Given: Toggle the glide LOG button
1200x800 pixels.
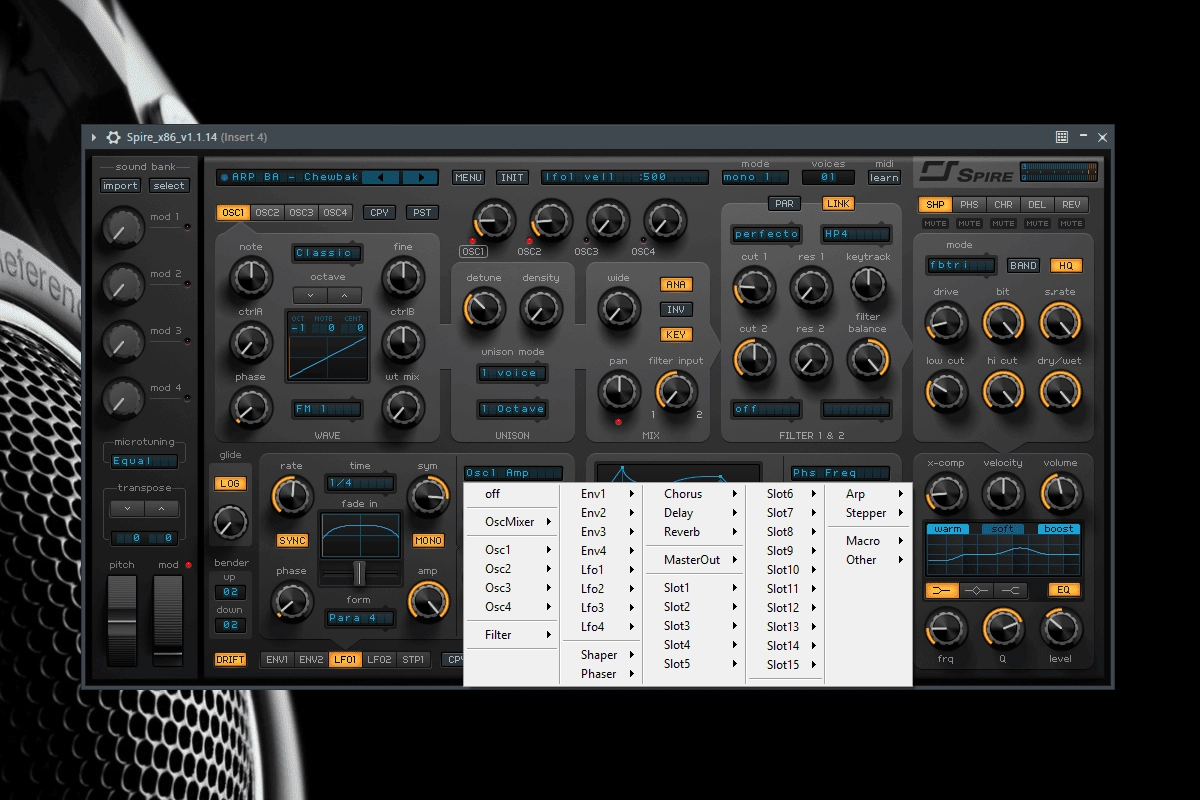Looking at the screenshot, I should (x=230, y=484).
